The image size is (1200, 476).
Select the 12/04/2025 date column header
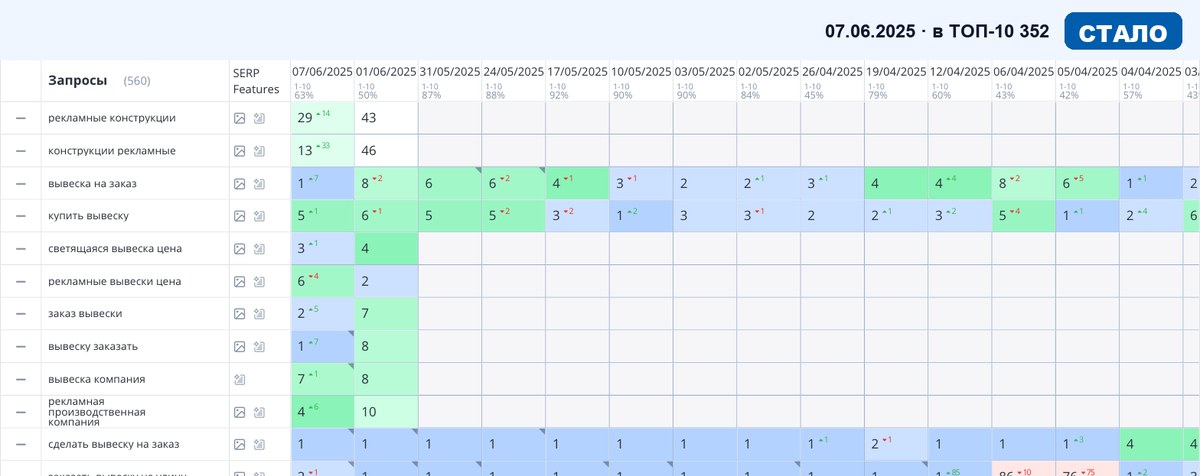(x=961, y=72)
